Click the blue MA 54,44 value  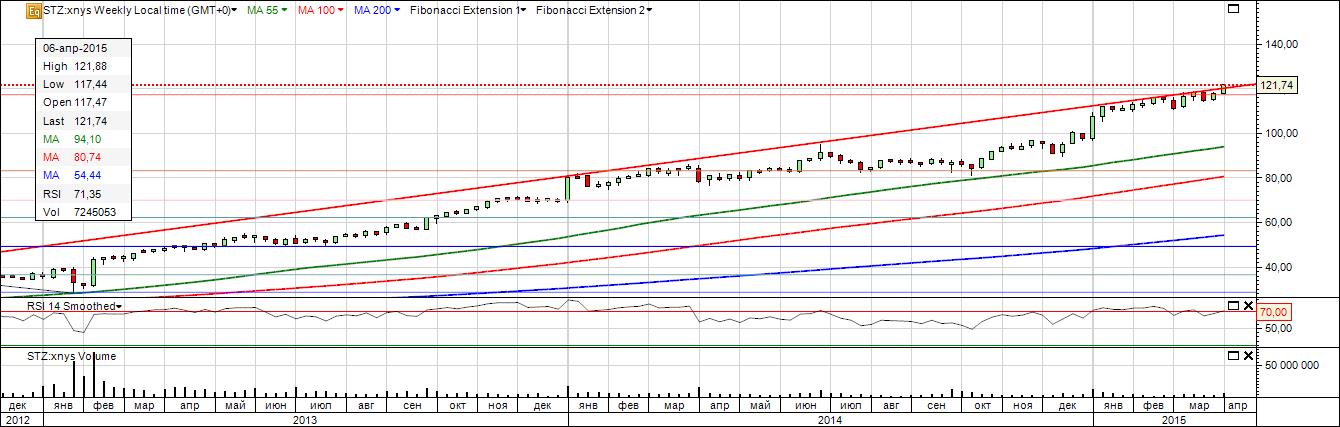point(89,176)
